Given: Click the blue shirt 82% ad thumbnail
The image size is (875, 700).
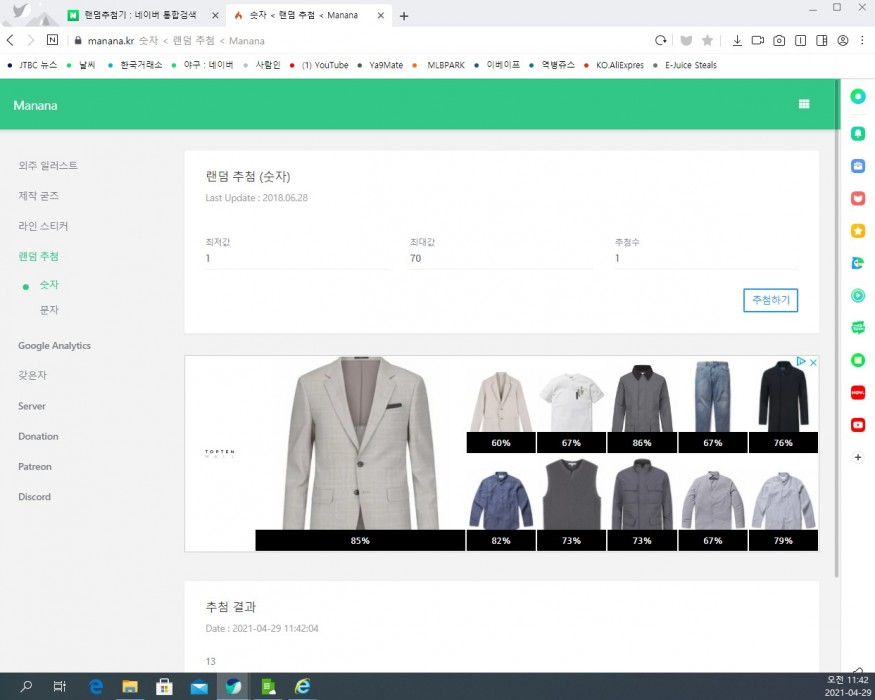Looking at the screenshot, I should (501, 504).
